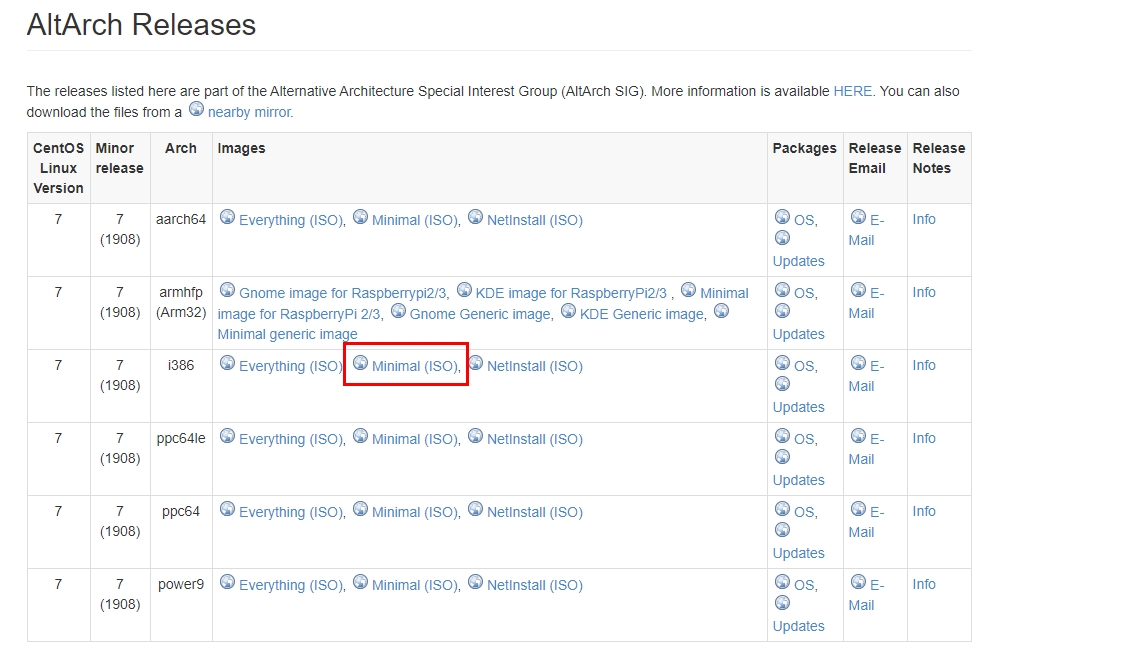Download ppc64 Minimal (ISO)

click(x=413, y=512)
